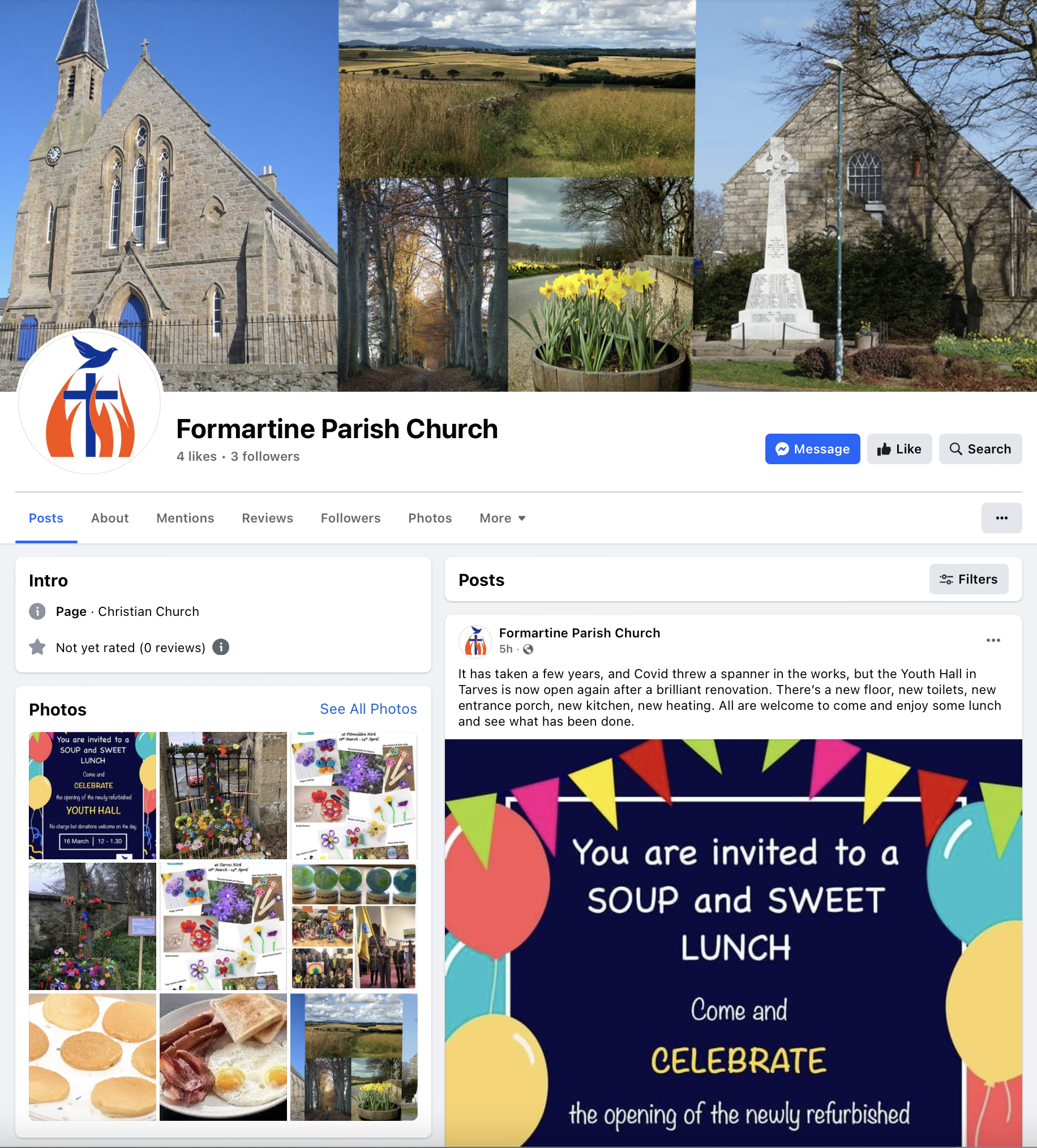Click the globe public audience icon

click(x=528, y=649)
